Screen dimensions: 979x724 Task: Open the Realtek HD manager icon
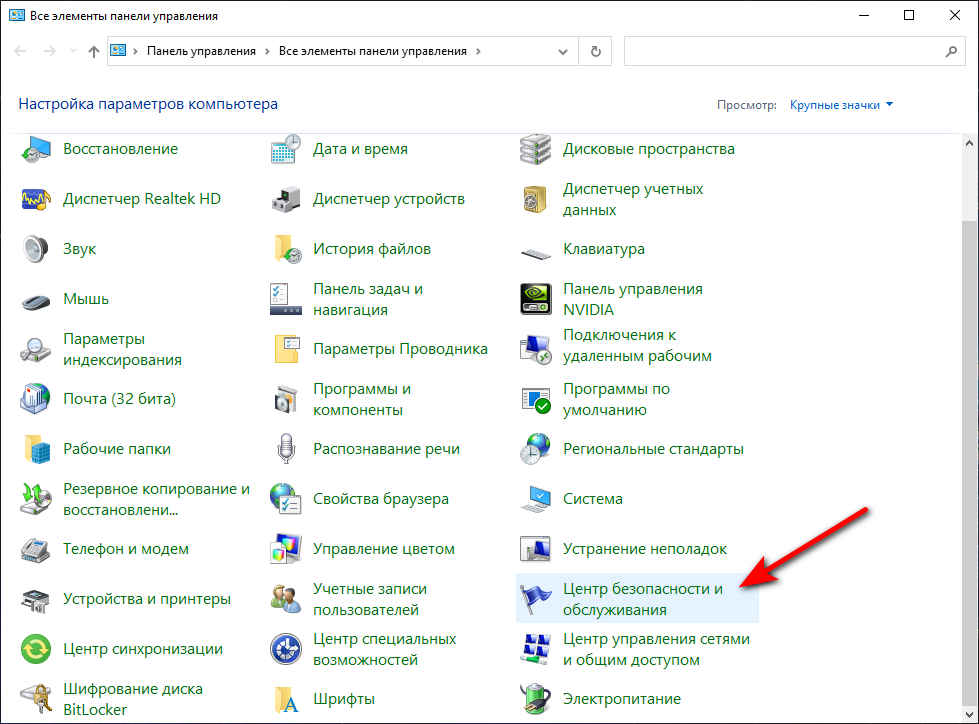[x=36, y=199]
